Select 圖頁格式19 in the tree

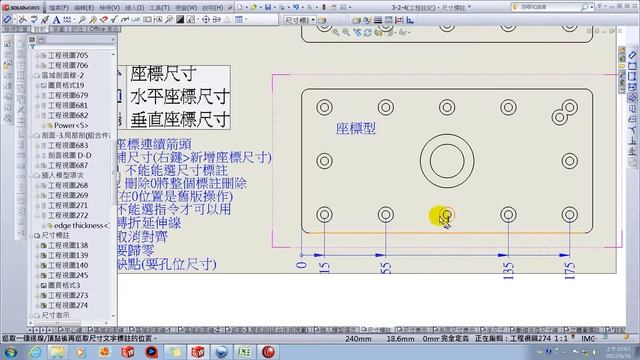tap(66, 85)
